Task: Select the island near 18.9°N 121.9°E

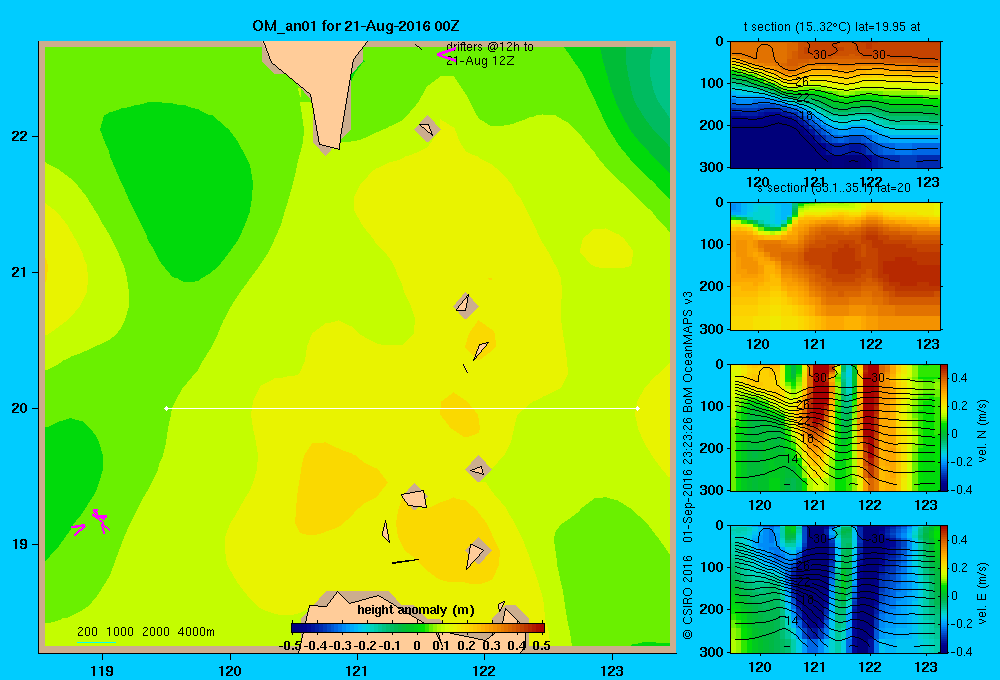Action: [476, 554]
